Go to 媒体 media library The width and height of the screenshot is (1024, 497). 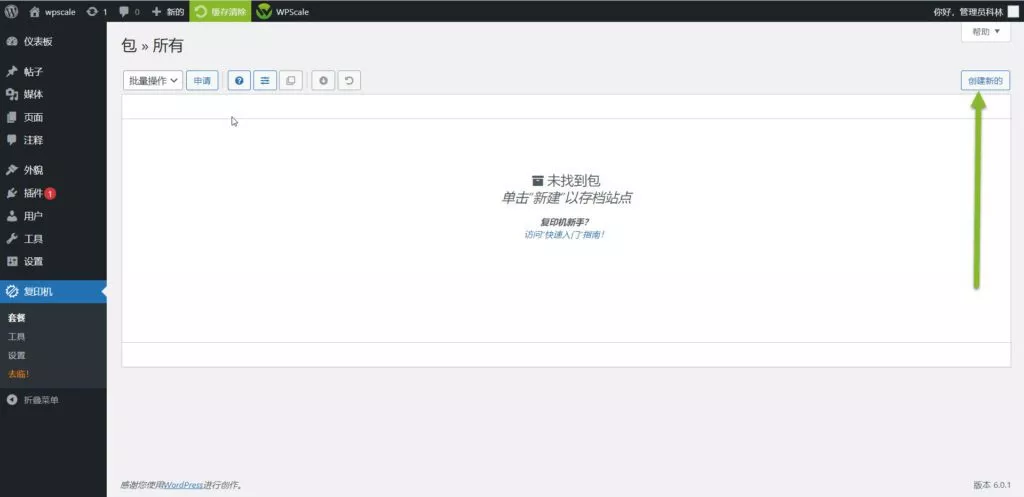(x=33, y=95)
